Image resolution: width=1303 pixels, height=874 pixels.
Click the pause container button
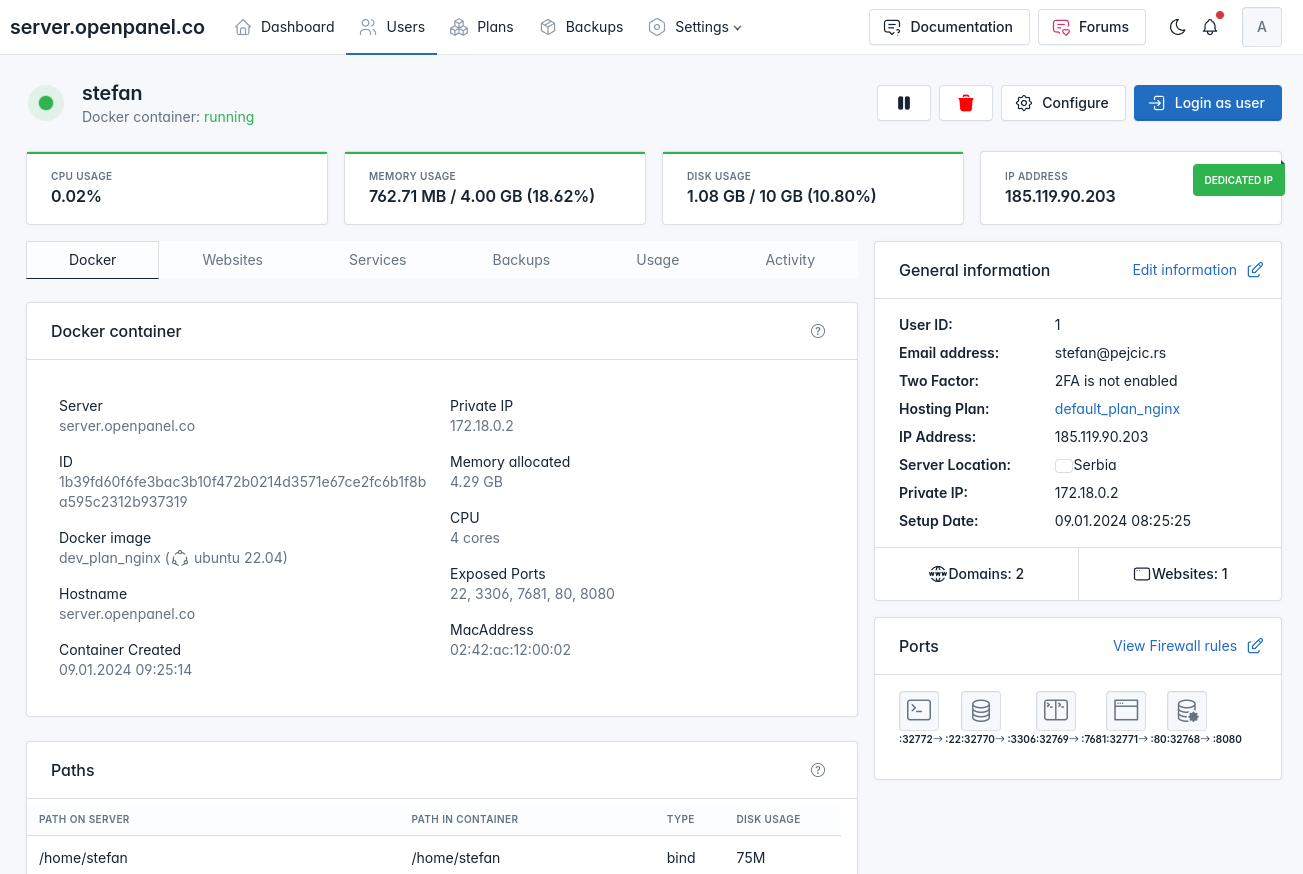pyautogui.click(x=904, y=103)
